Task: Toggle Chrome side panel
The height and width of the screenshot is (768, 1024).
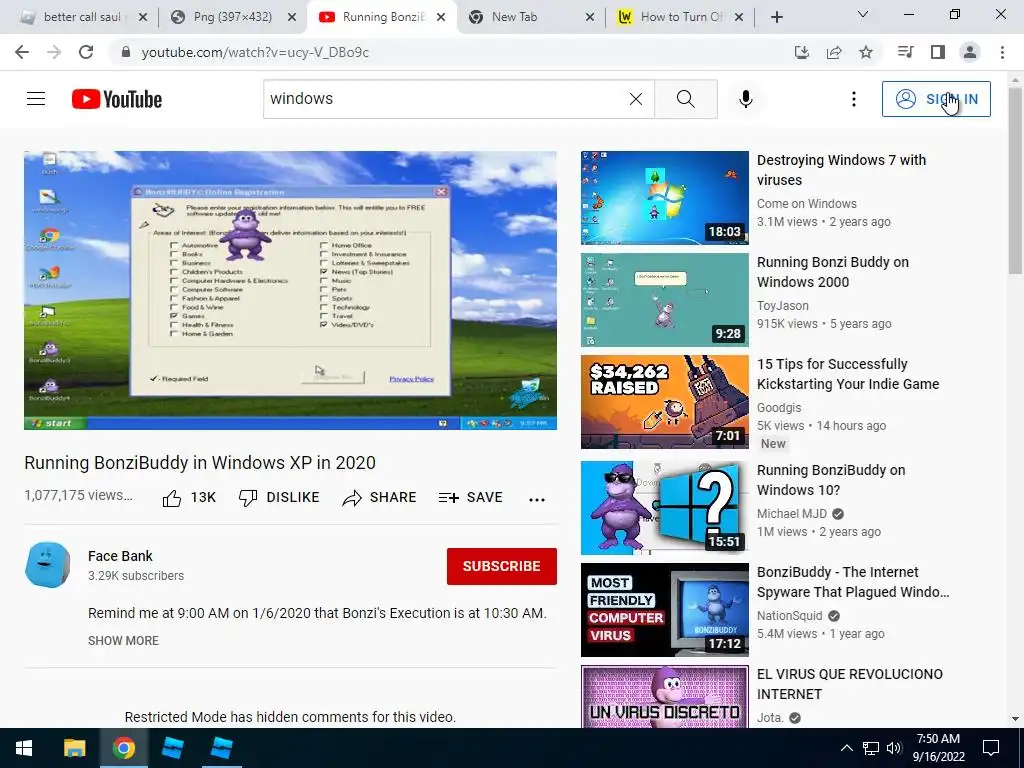Action: (938, 52)
